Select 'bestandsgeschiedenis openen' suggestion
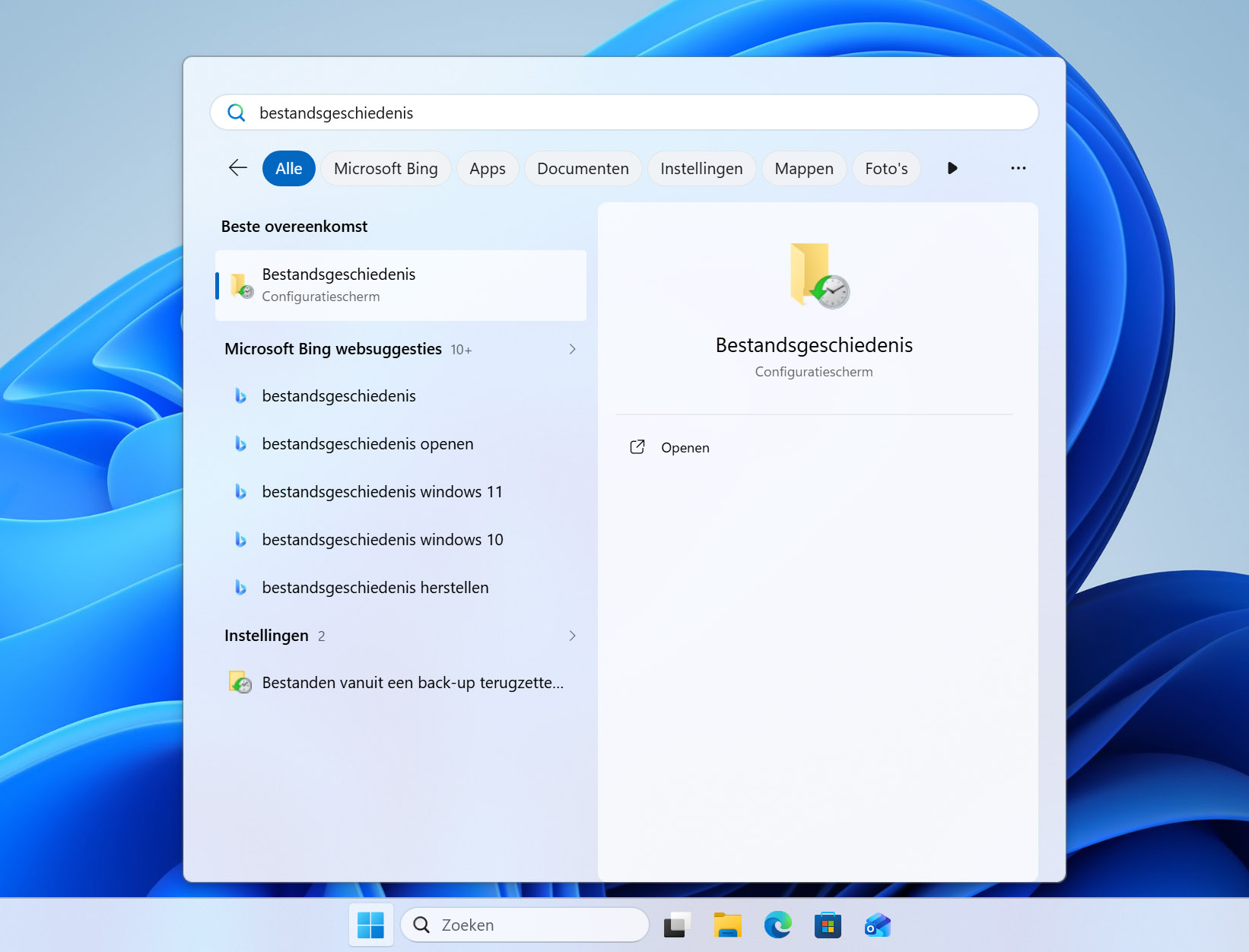This screenshot has height=952, width=1249. [401, 444]
